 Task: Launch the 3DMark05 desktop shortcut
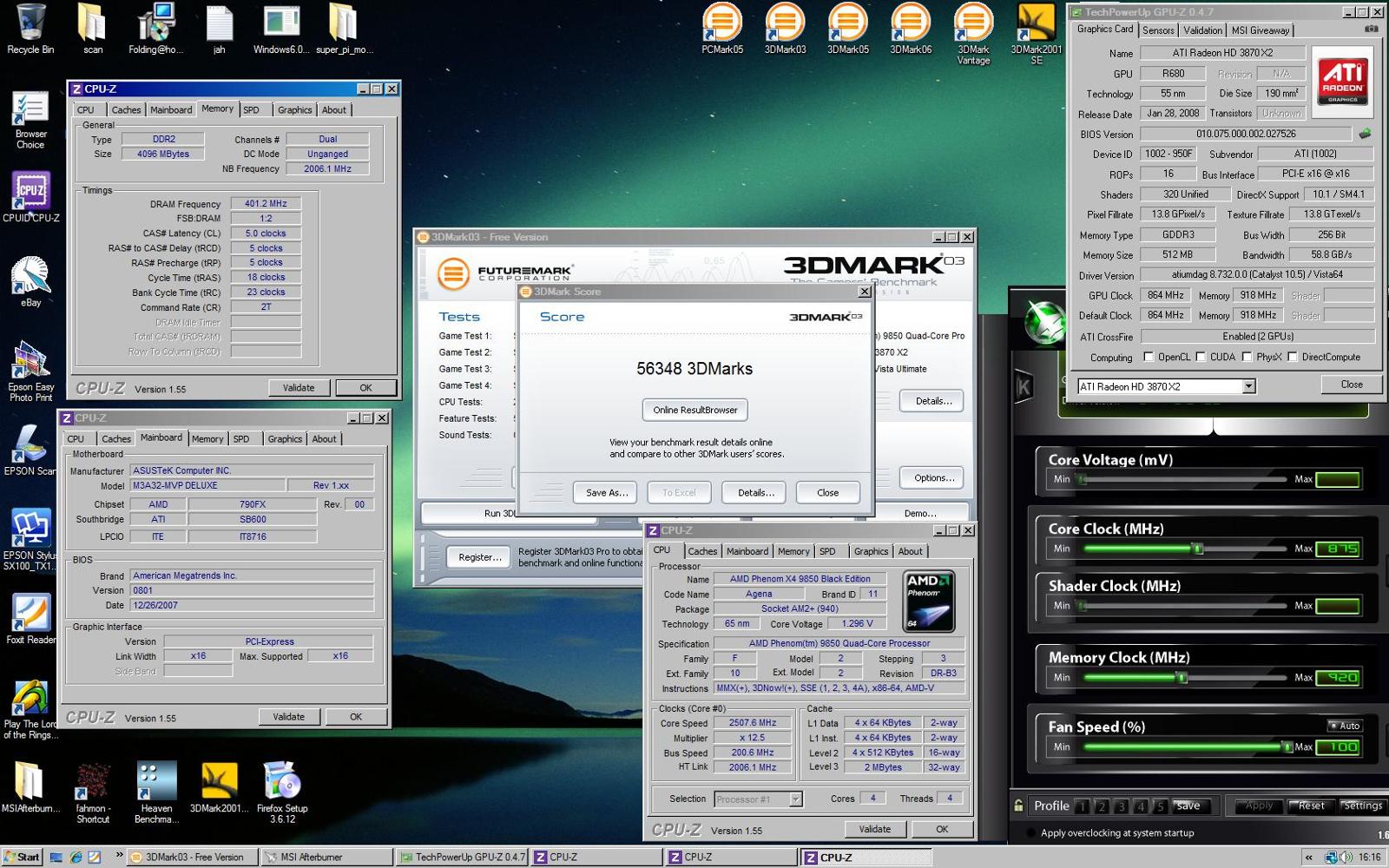tap(848, 29)
